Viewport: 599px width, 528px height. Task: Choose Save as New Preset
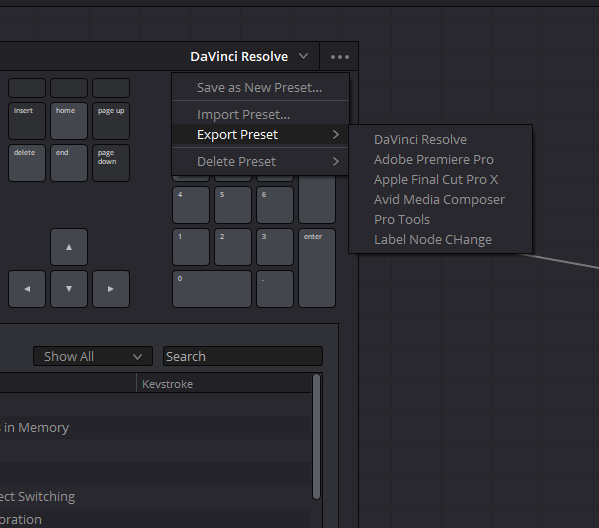(260, 87)
